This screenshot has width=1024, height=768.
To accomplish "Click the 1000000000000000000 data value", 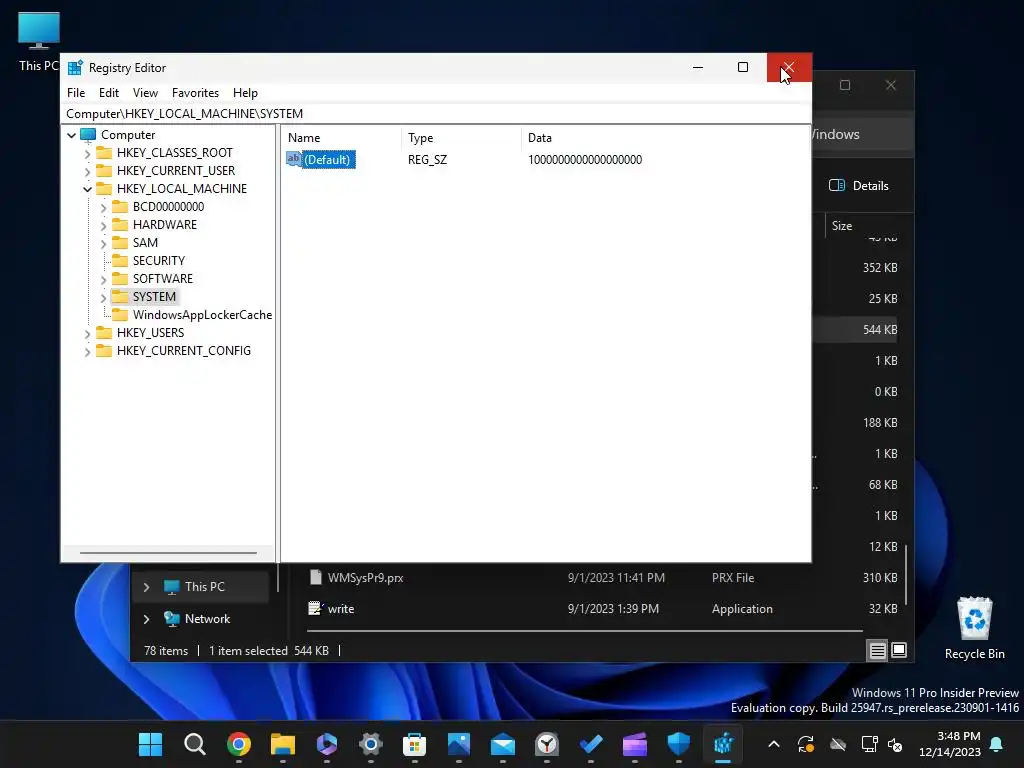I will coord(584,159).
